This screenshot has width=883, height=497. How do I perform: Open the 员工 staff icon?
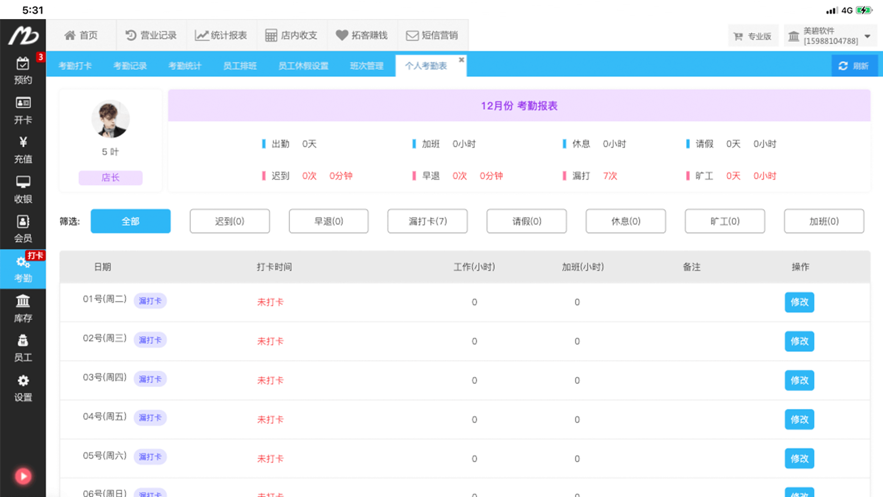point(23,348)
